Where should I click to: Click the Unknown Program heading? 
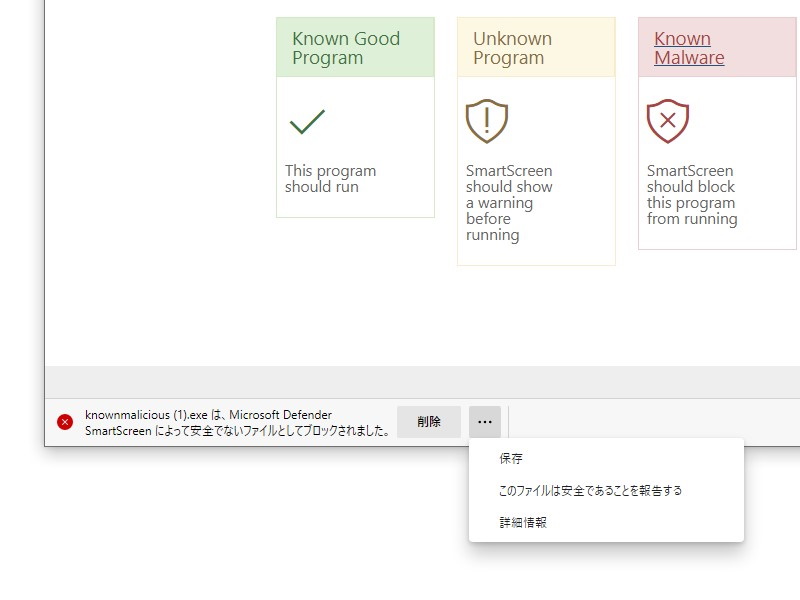[512, 48]
